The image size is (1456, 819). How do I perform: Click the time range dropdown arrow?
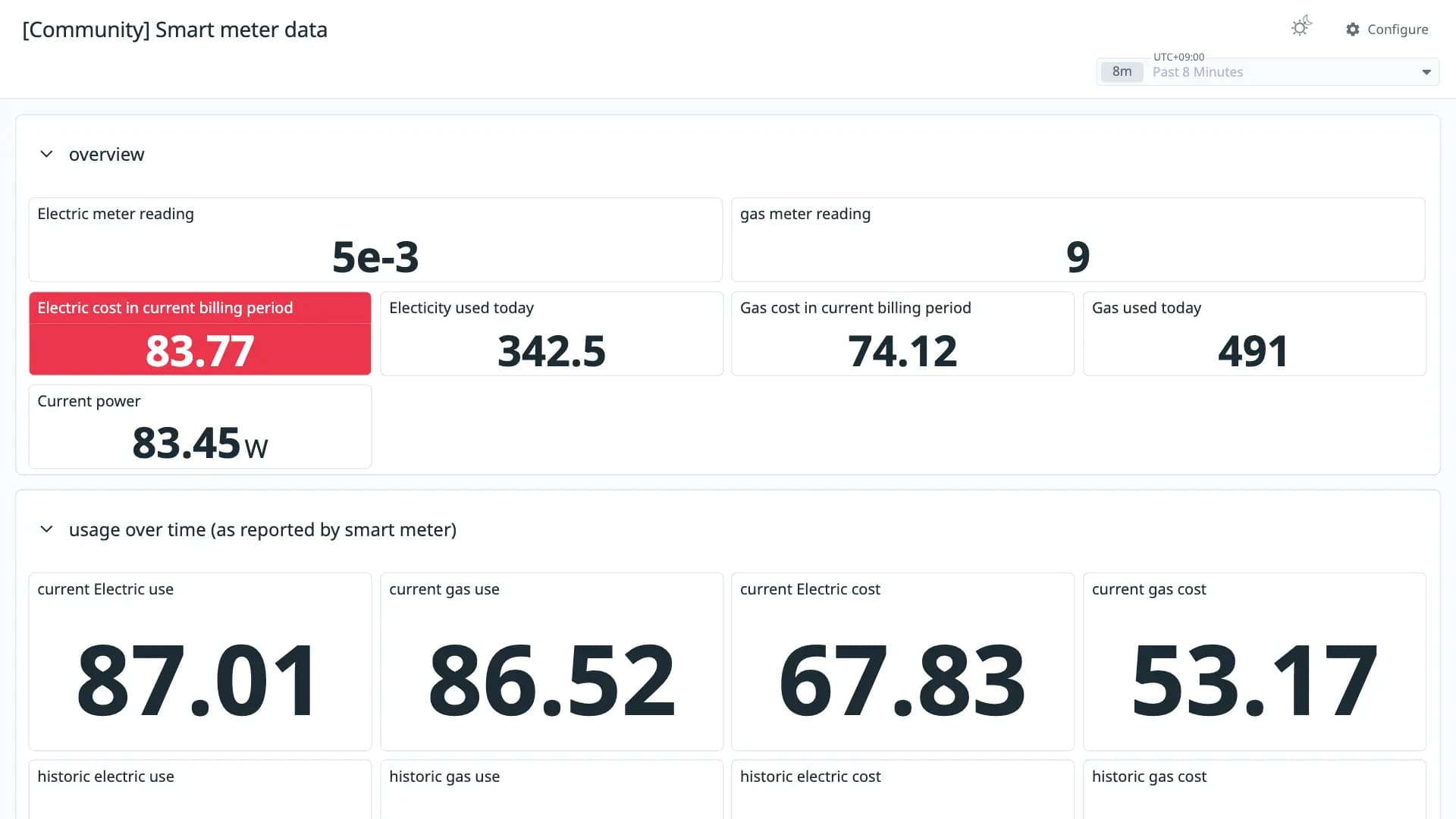coord(1426,72)
